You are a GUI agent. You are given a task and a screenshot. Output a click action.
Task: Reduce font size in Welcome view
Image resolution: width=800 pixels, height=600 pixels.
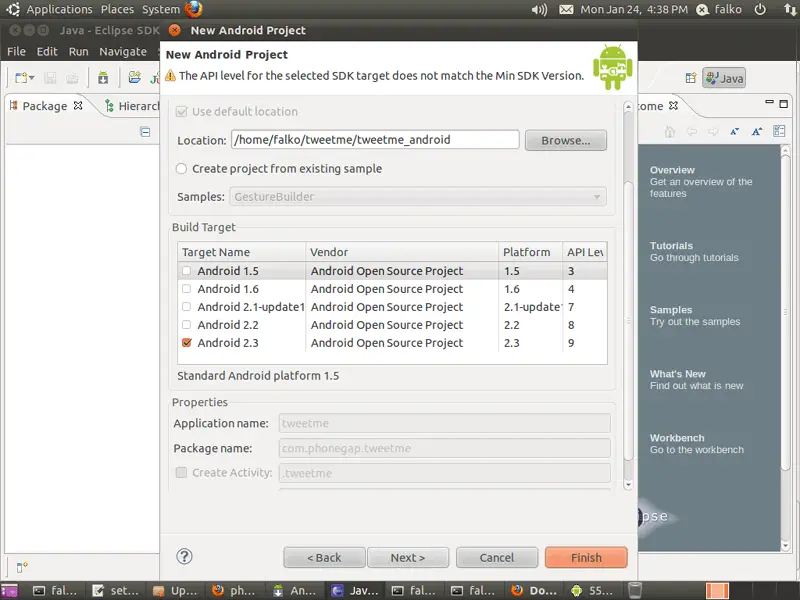coord(735,132)
